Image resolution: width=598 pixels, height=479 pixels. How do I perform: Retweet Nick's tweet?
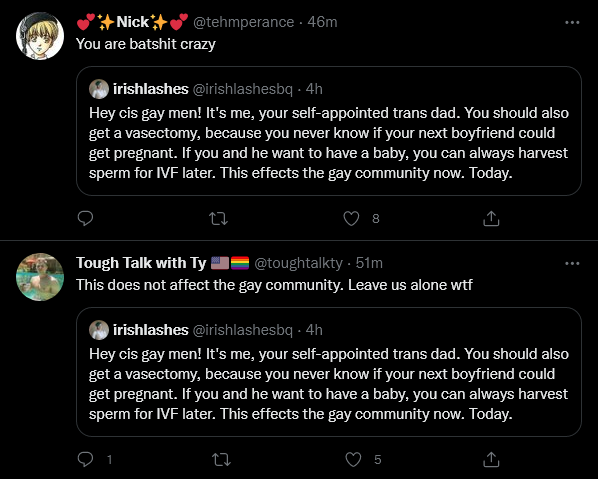[x=219, y=219]
